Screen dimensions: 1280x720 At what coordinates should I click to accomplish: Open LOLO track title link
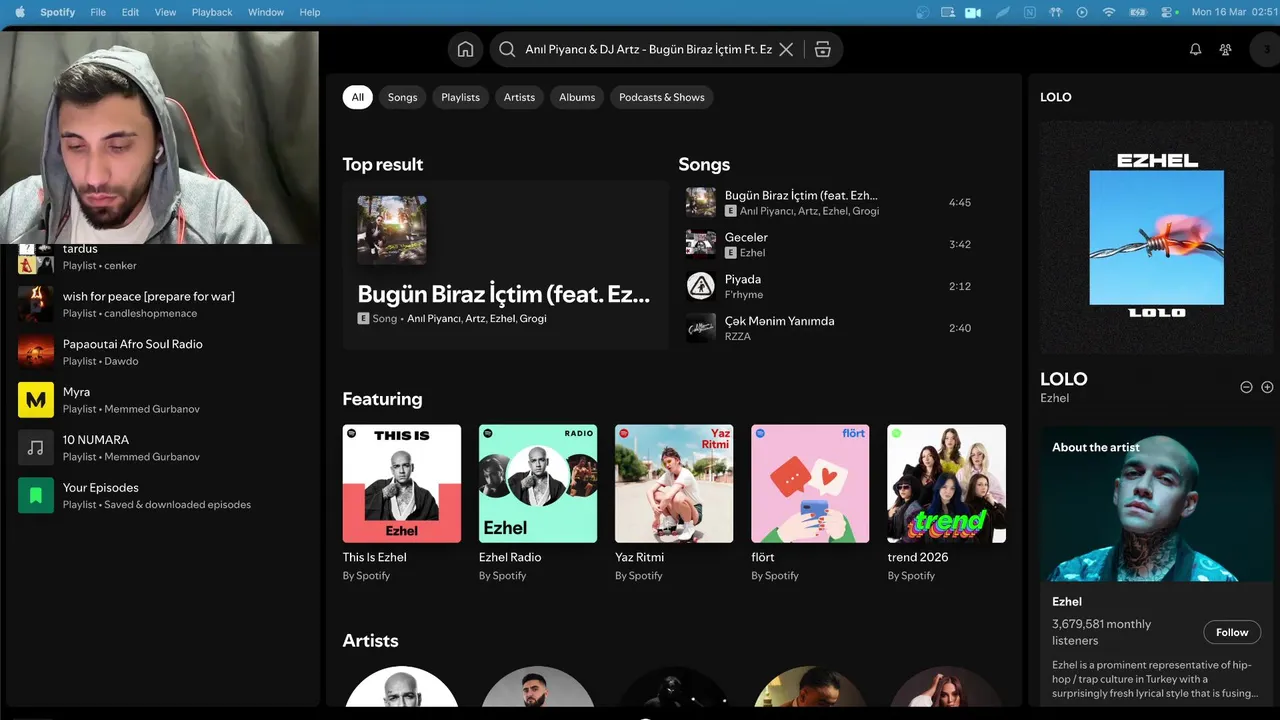pos(1064,379)
